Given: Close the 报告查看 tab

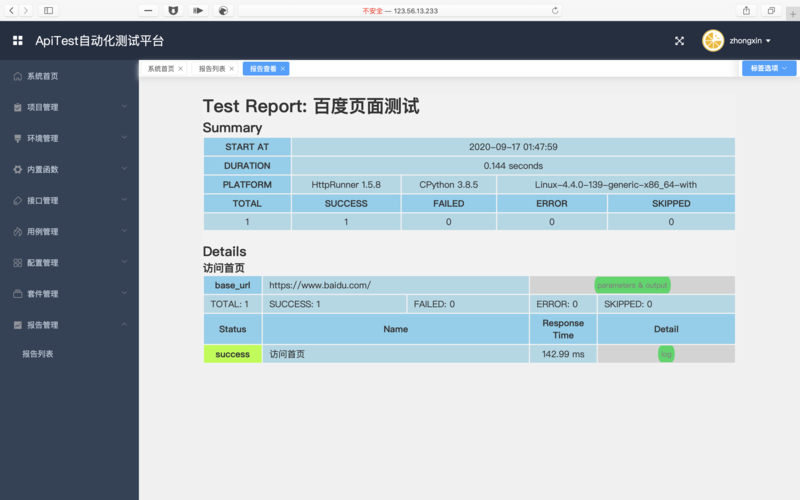Looking at the screenshot, I should click(283, 69).
